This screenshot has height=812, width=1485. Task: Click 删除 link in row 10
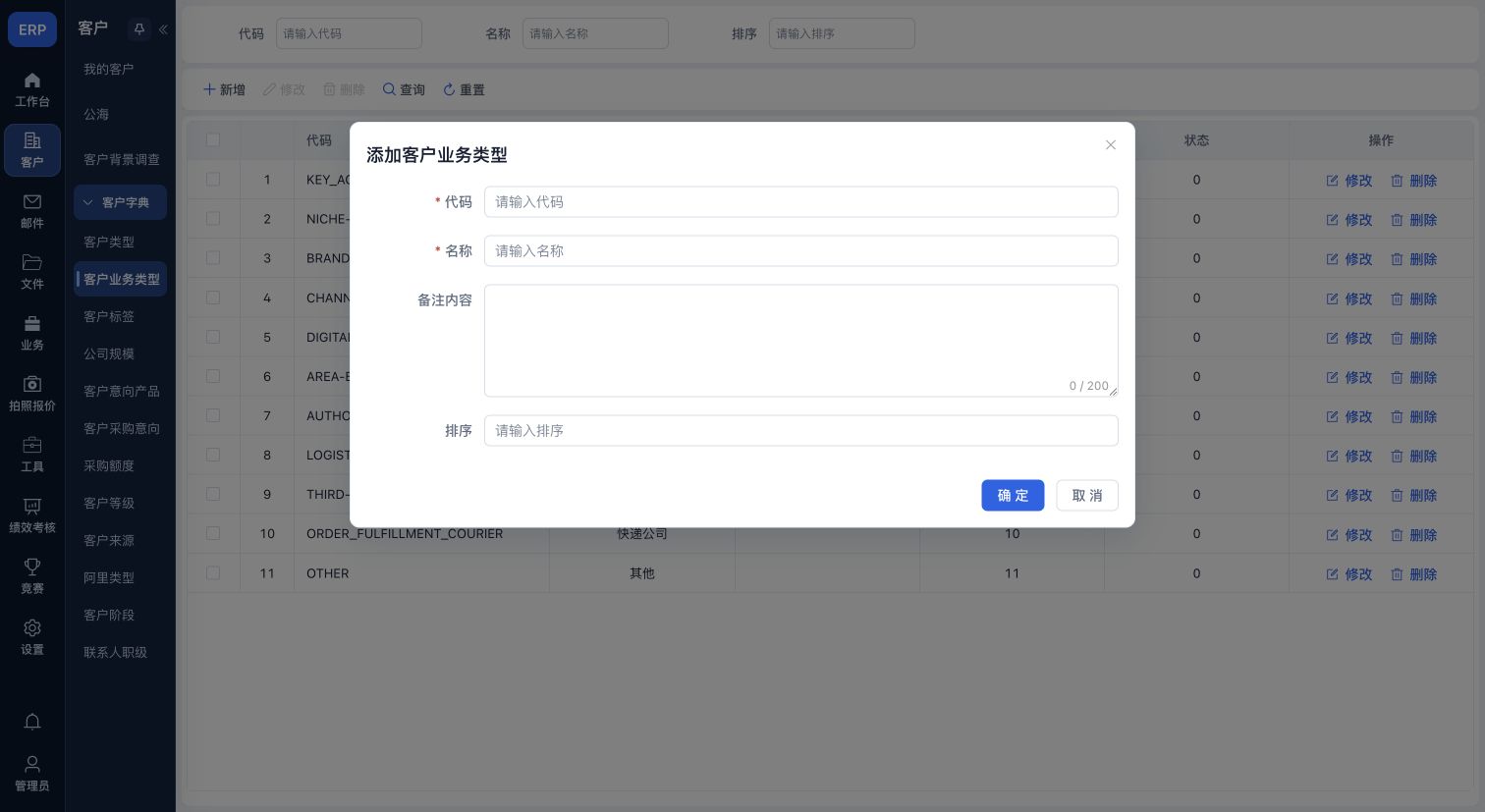pyautogui.click(x=1413, y=535)
